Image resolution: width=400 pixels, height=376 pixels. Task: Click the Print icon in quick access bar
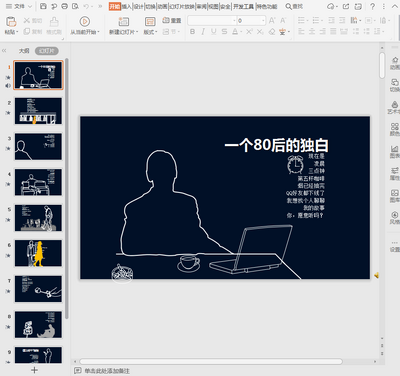(x=65, y=6)
